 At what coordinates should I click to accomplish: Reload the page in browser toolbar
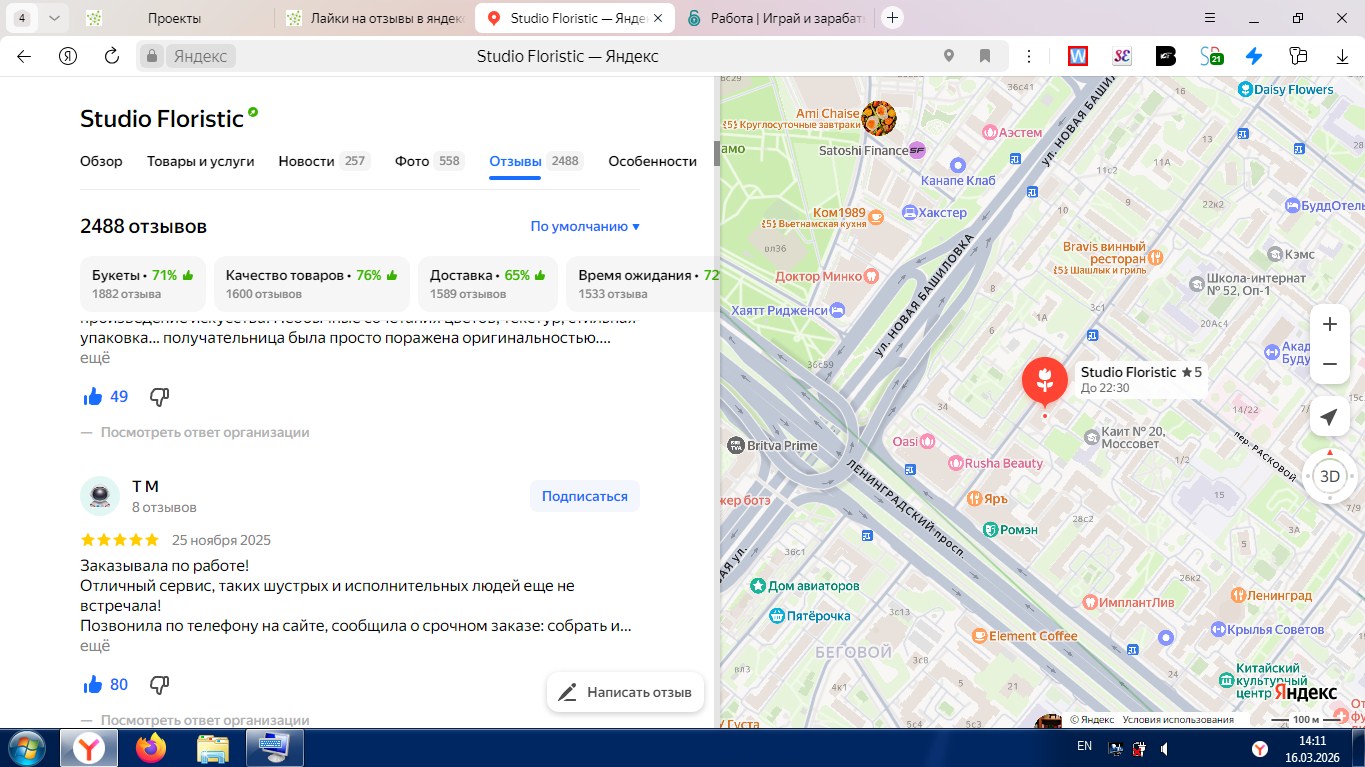[112, 56]
